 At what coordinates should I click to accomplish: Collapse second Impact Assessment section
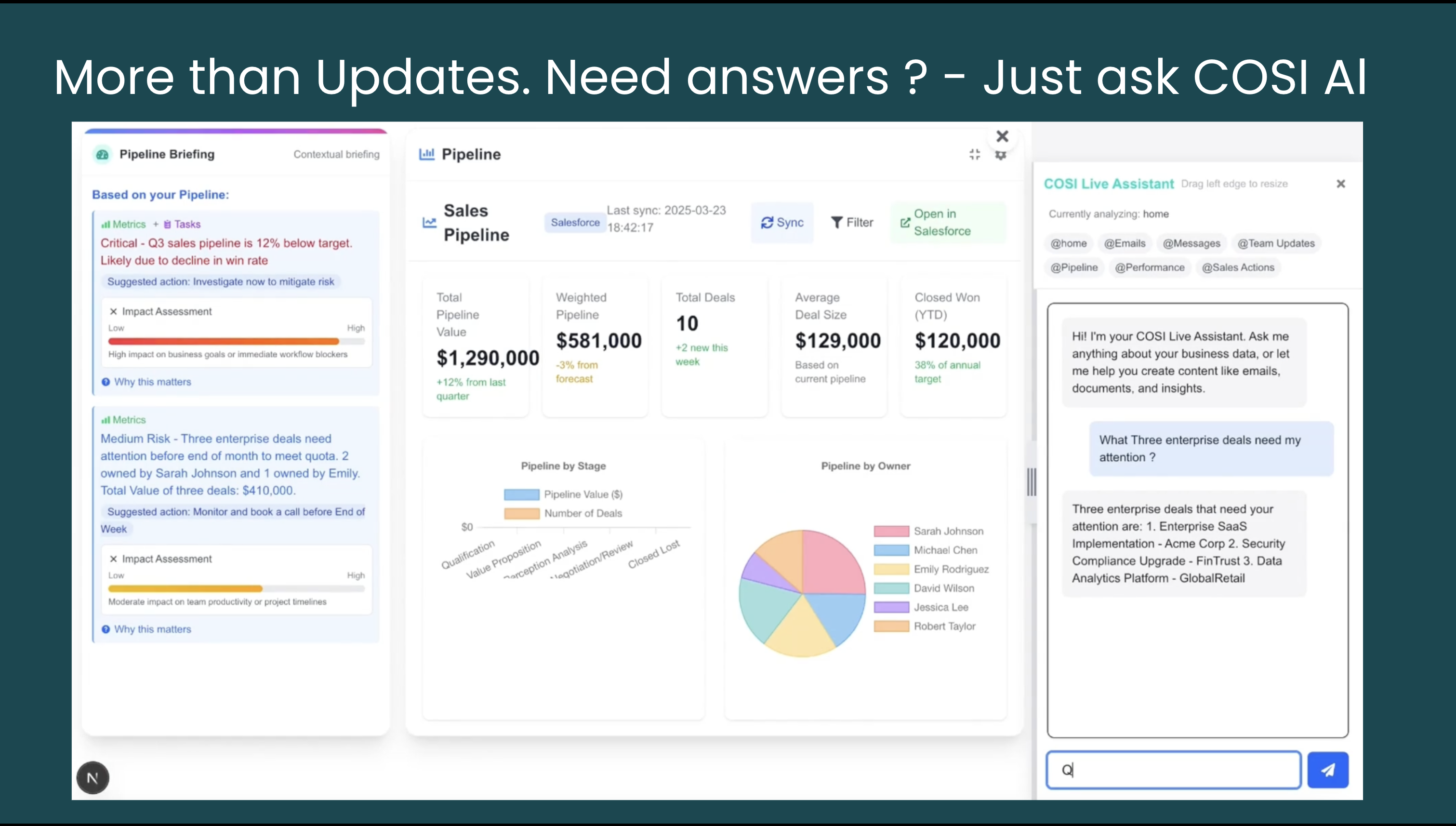(x=113, y=559)
